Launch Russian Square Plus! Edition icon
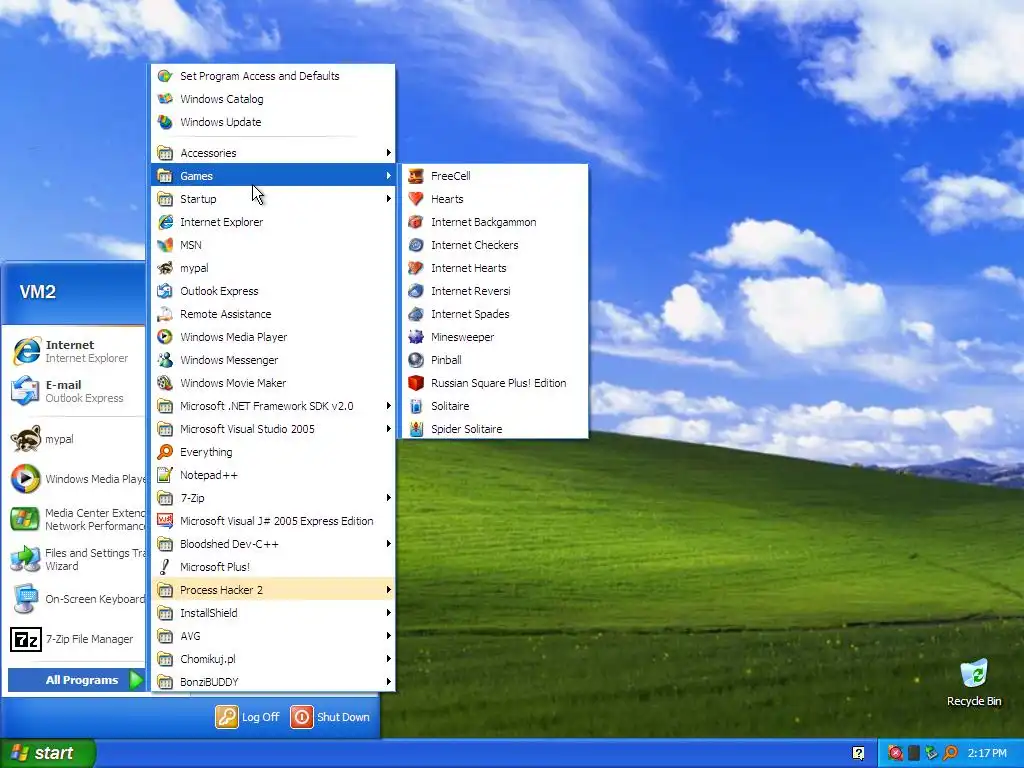Image resolution: width=1024 pixels, height=768 pixels. click(x=415, y=383)
